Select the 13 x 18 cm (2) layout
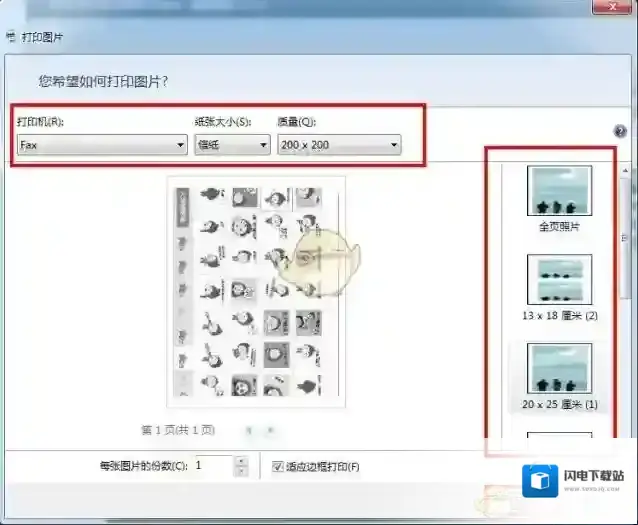This screenshot has height=525, width=638. 559,280
